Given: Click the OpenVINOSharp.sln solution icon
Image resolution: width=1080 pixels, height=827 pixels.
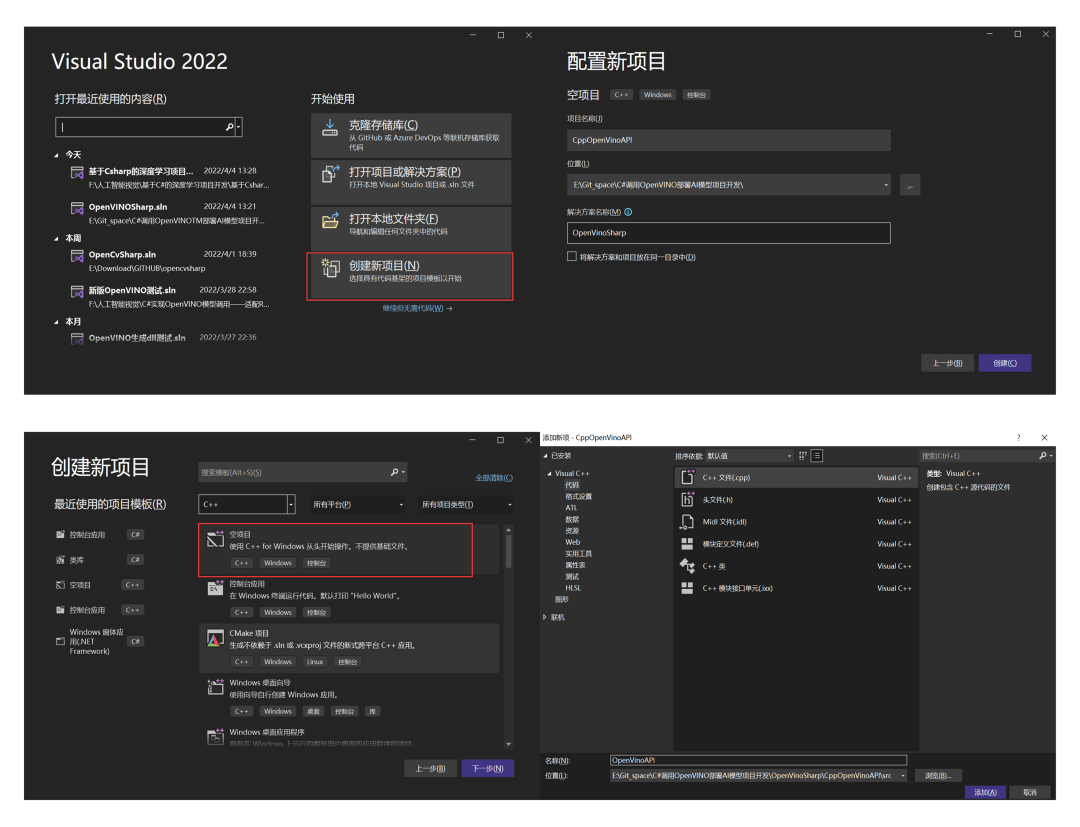Looking at the screenshot, I should (x=77, y=208).
